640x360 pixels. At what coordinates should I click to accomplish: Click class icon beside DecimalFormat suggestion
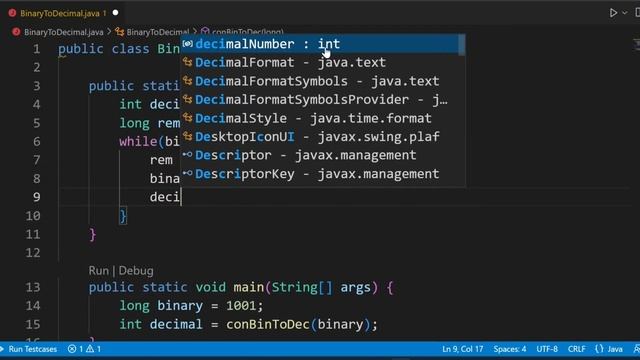tap(187, 62)
